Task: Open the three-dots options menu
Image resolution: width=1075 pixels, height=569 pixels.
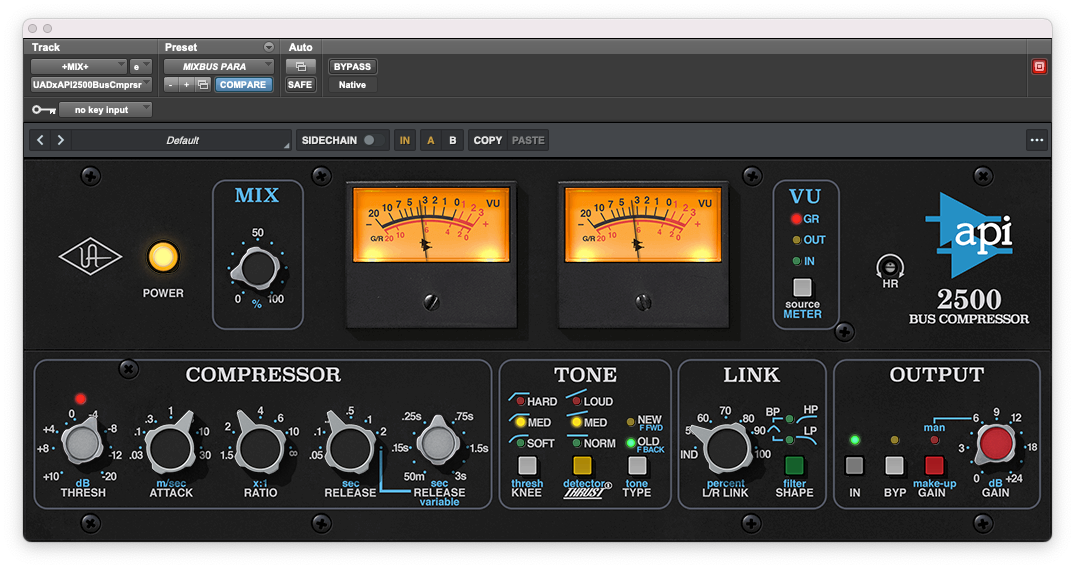Action: [x=1037, y=141]
